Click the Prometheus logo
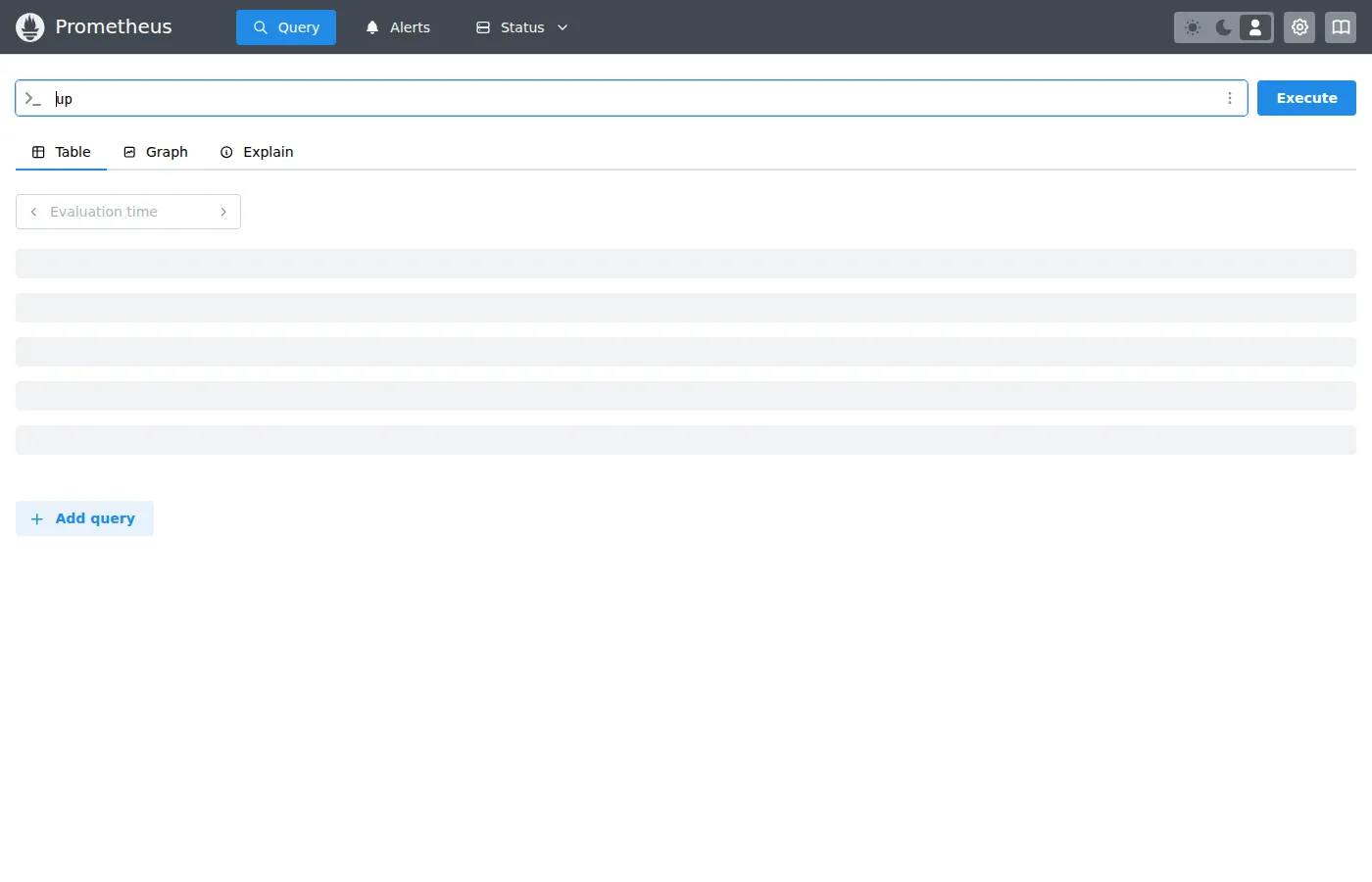The height and width of the screenshot is (882, 1372). (x=29, y=26)
